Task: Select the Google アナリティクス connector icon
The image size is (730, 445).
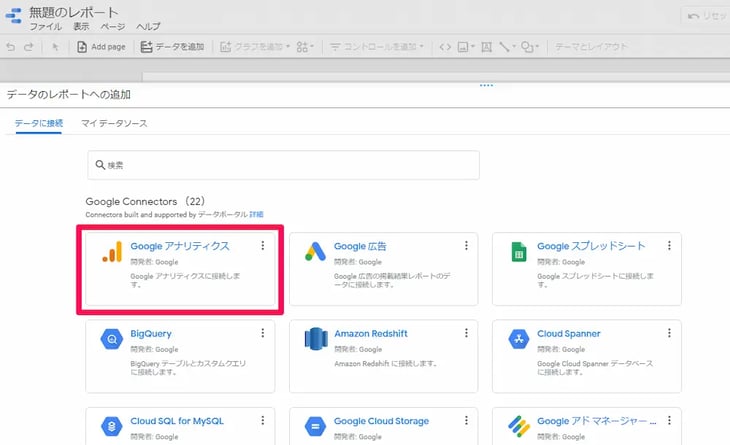Action: pyautogui.click(x=112, y=253)
